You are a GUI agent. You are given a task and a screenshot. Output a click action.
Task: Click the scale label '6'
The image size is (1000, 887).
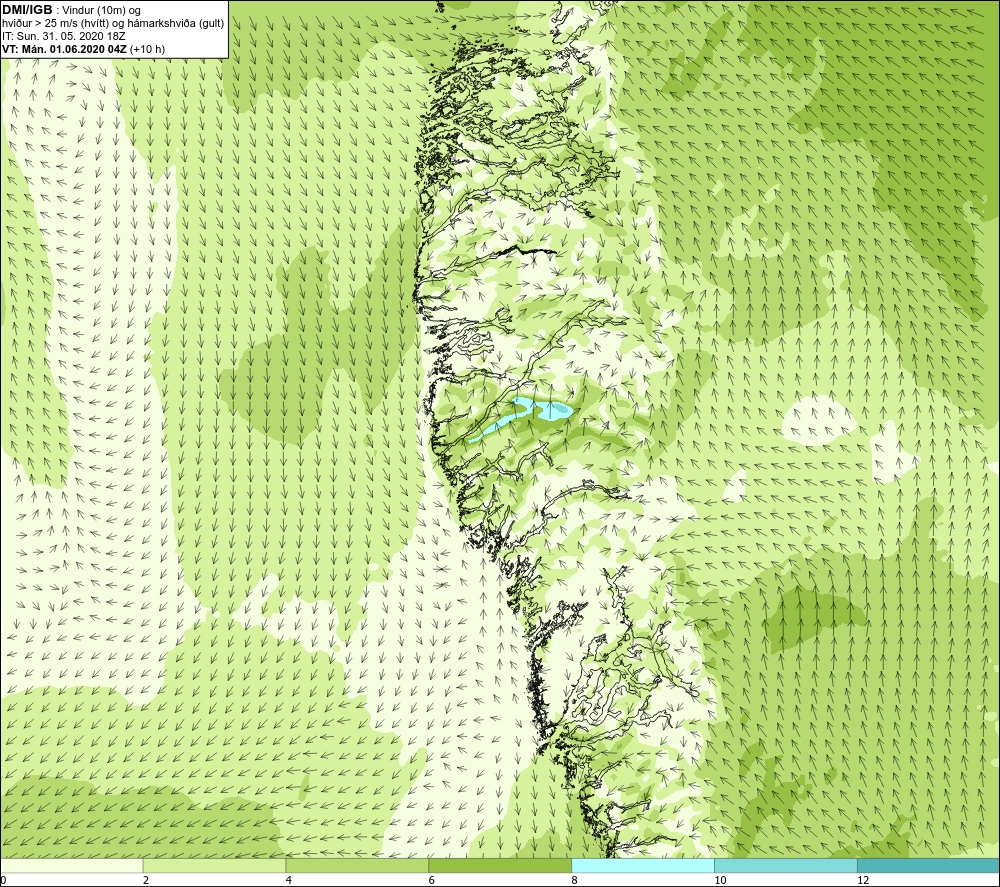pos(432,881)
